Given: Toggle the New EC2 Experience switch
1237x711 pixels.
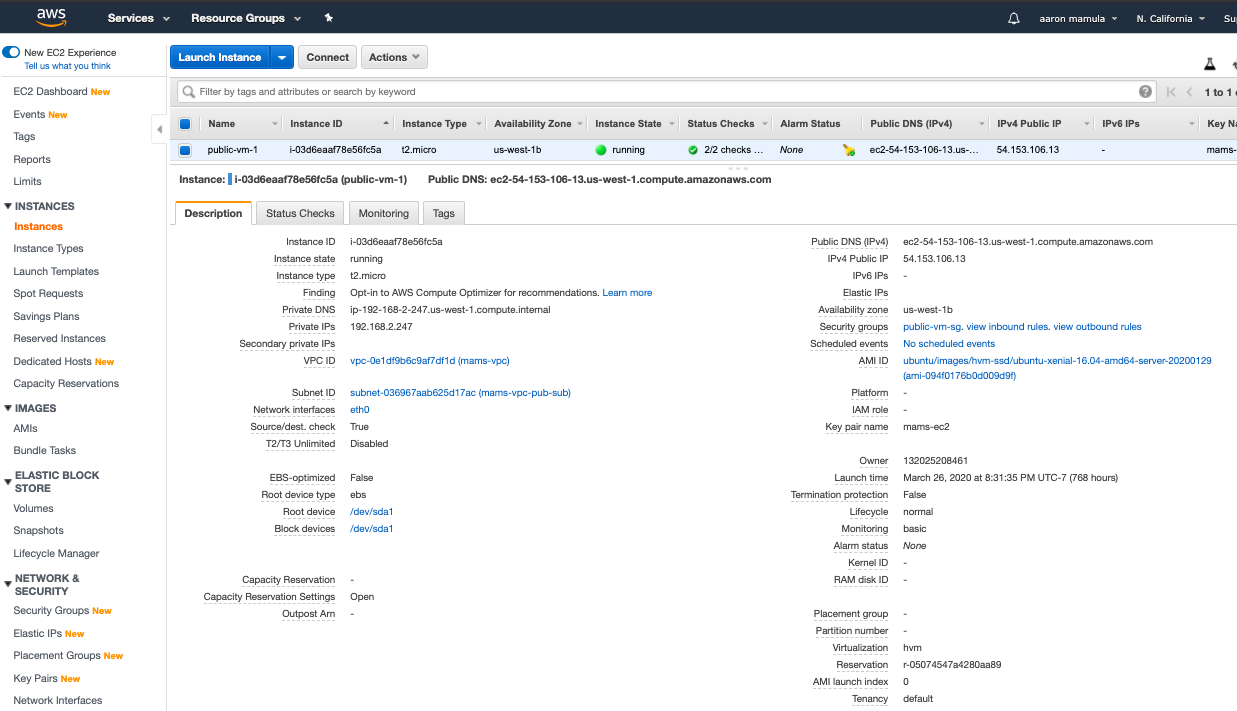Looking at the screenshot, I should pos(11,52).
